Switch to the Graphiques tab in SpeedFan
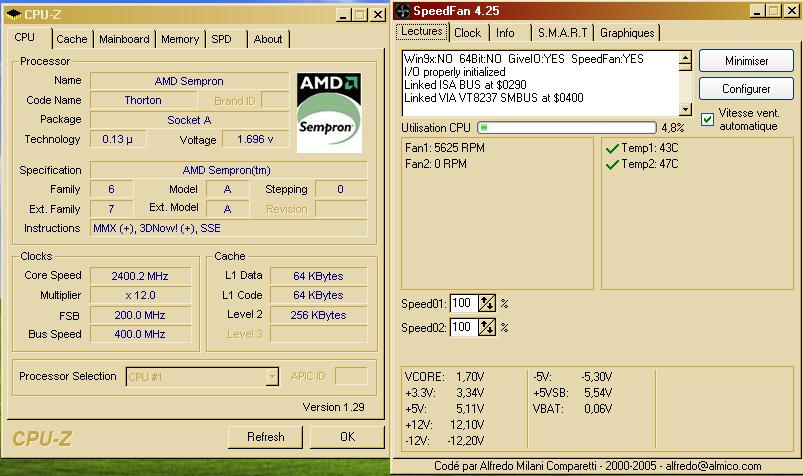 click(x=627, y=33)
